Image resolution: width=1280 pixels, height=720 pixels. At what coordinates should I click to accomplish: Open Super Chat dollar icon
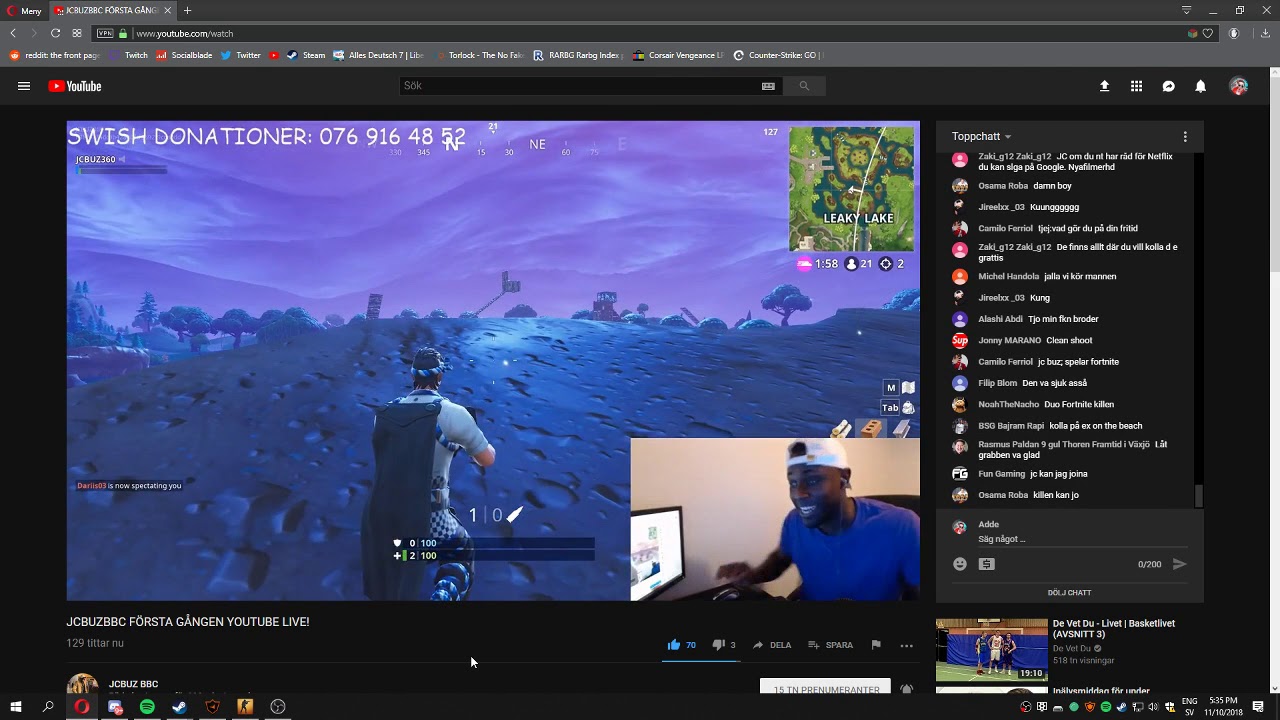(987, 564)
